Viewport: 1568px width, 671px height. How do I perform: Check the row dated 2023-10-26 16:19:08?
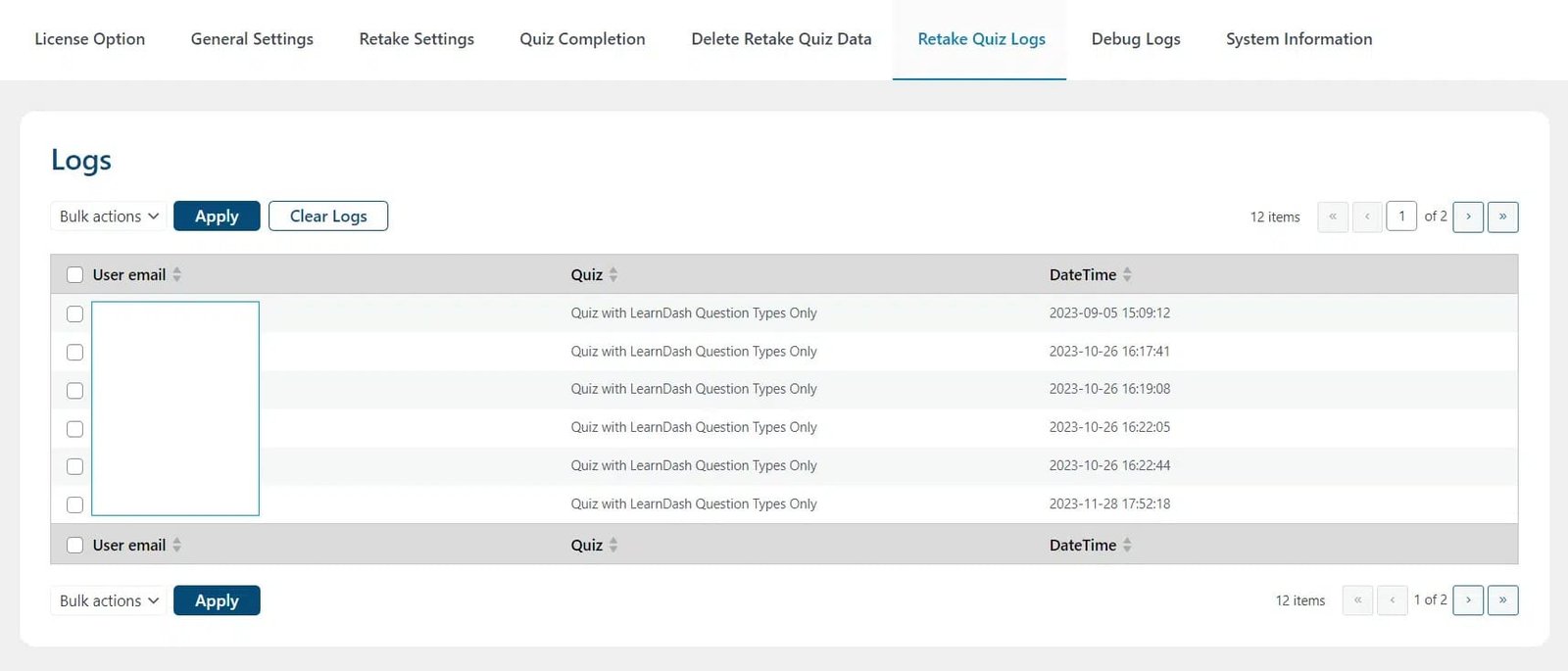point(74,391)
